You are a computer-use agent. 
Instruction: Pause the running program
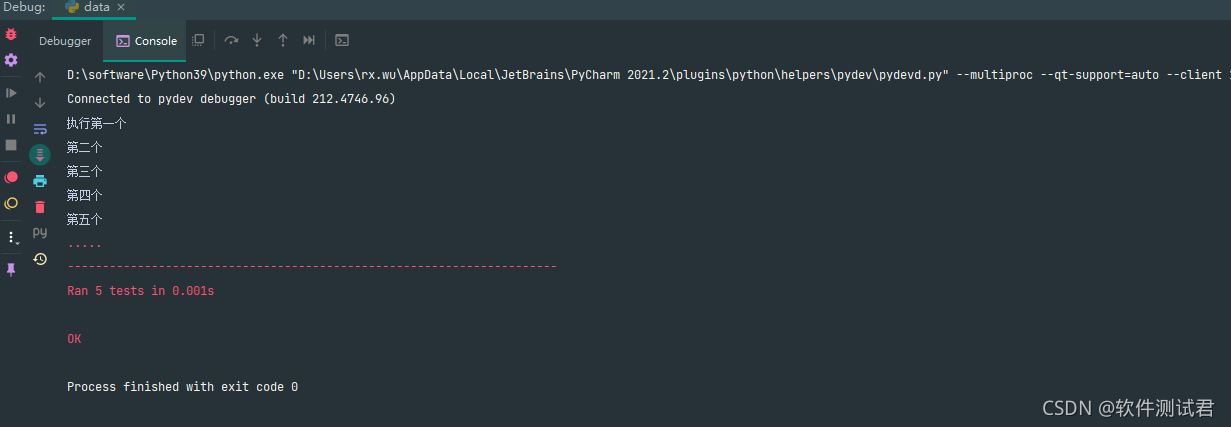tap(11, 118)
